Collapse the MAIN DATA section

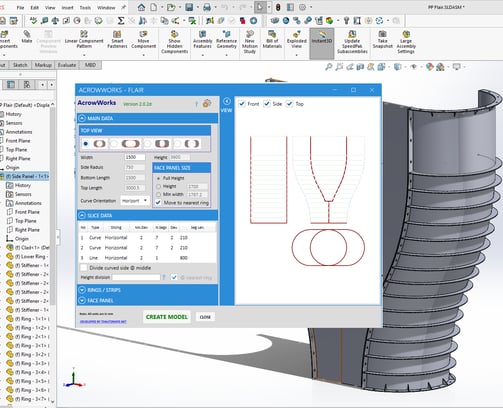pos(82,118)
